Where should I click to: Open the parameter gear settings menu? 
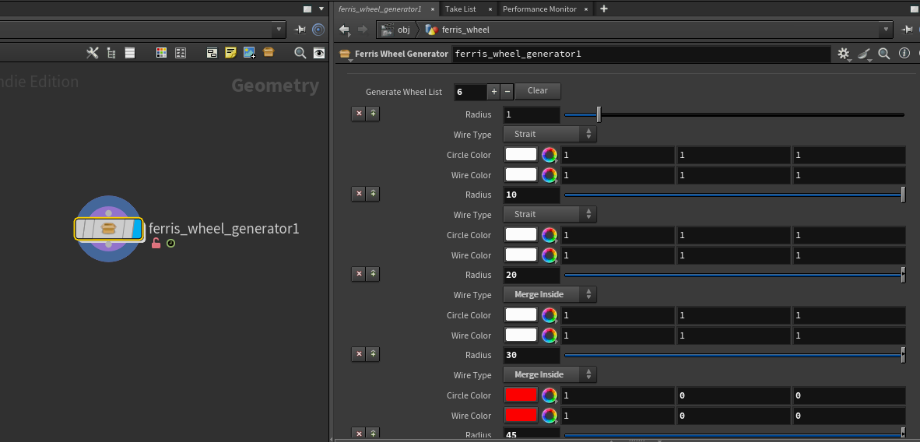pos(843,54)
